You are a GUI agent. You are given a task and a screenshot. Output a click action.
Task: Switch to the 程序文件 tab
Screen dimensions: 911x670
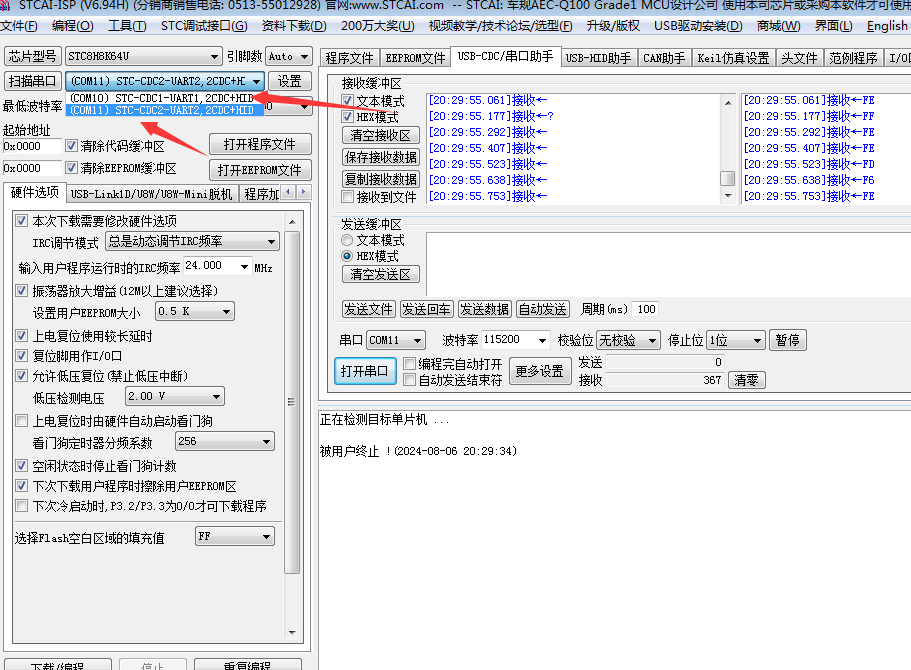click(349, 58)
